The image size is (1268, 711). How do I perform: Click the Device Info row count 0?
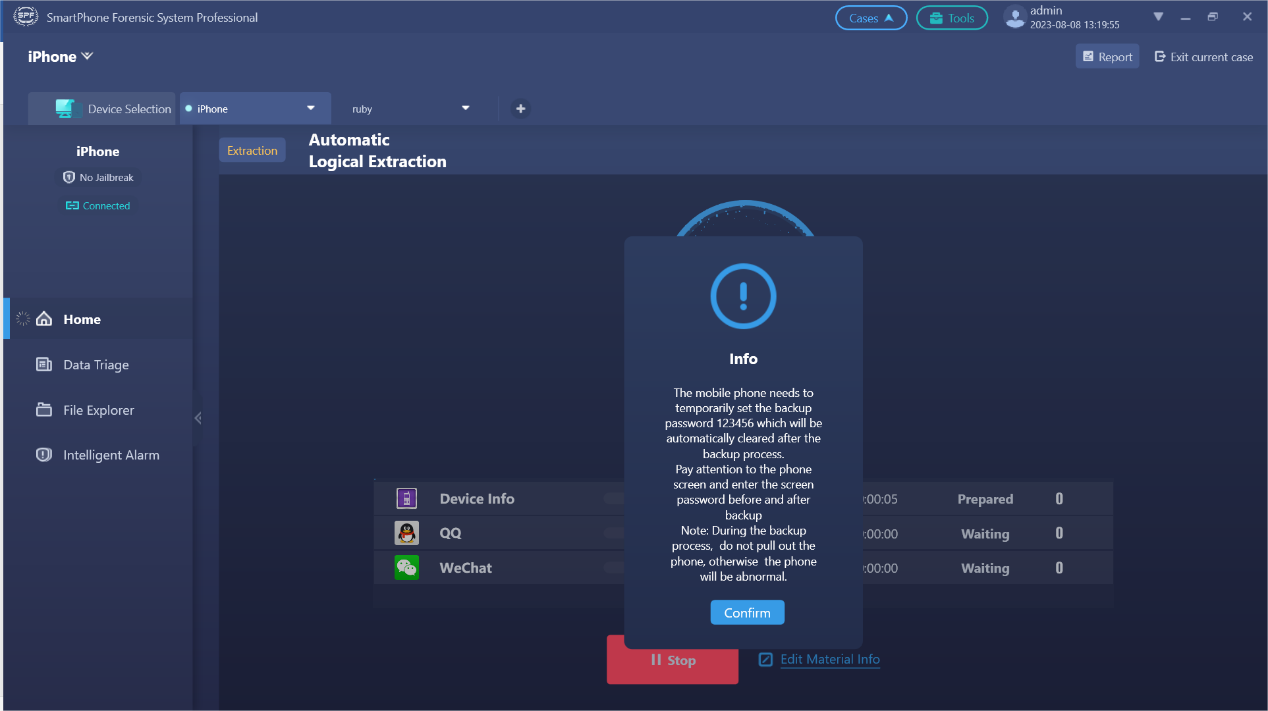pos(1059,499)
